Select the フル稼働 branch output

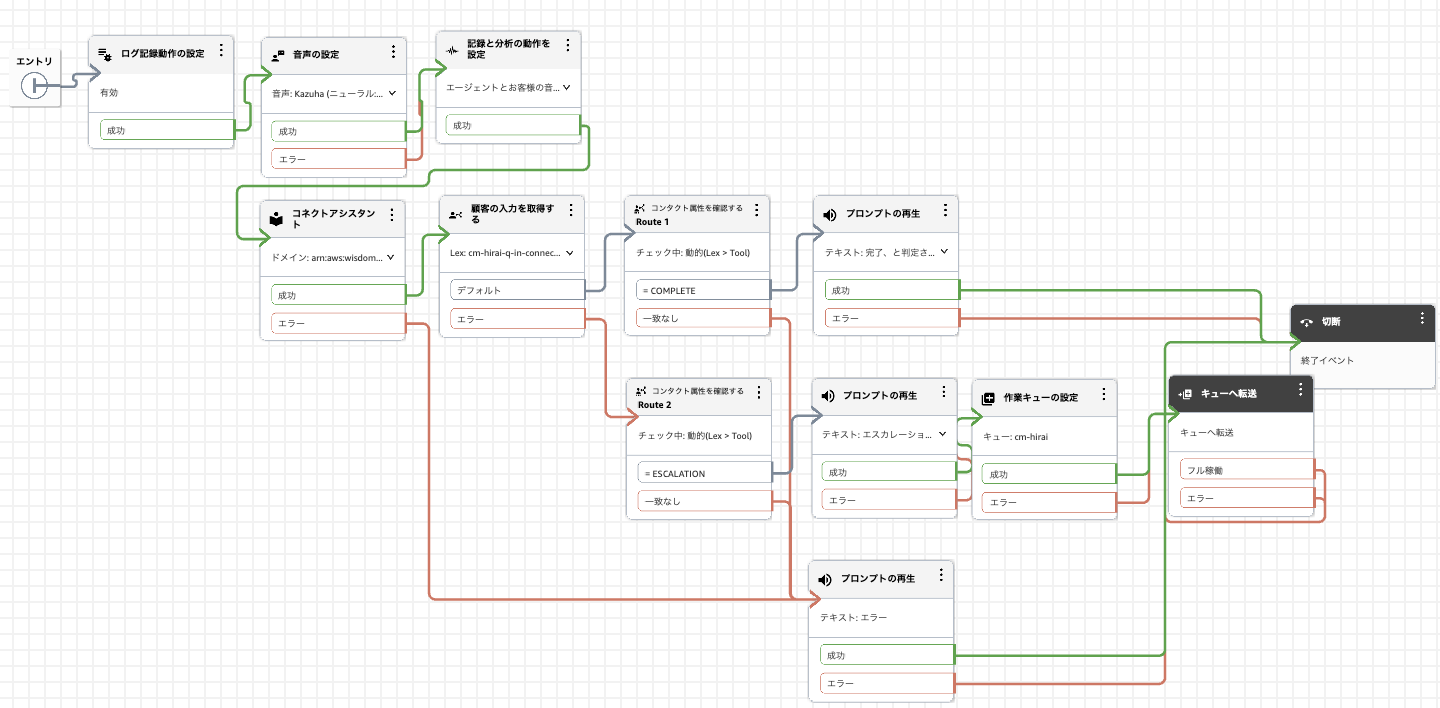1246,469
